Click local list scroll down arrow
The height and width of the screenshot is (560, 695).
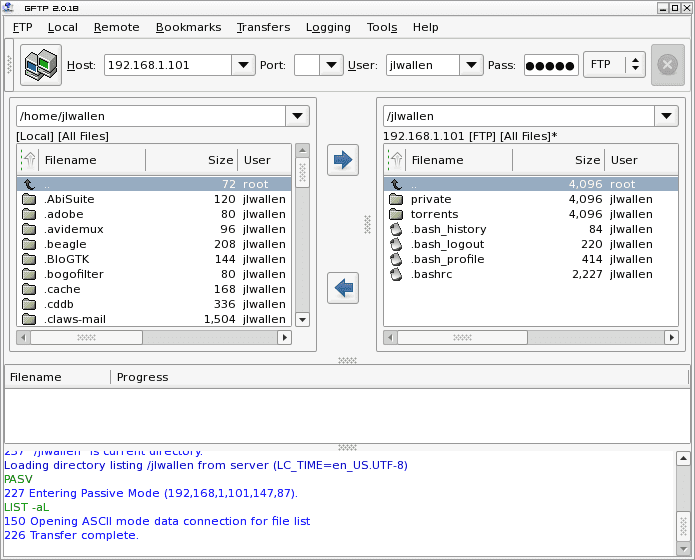302,319
